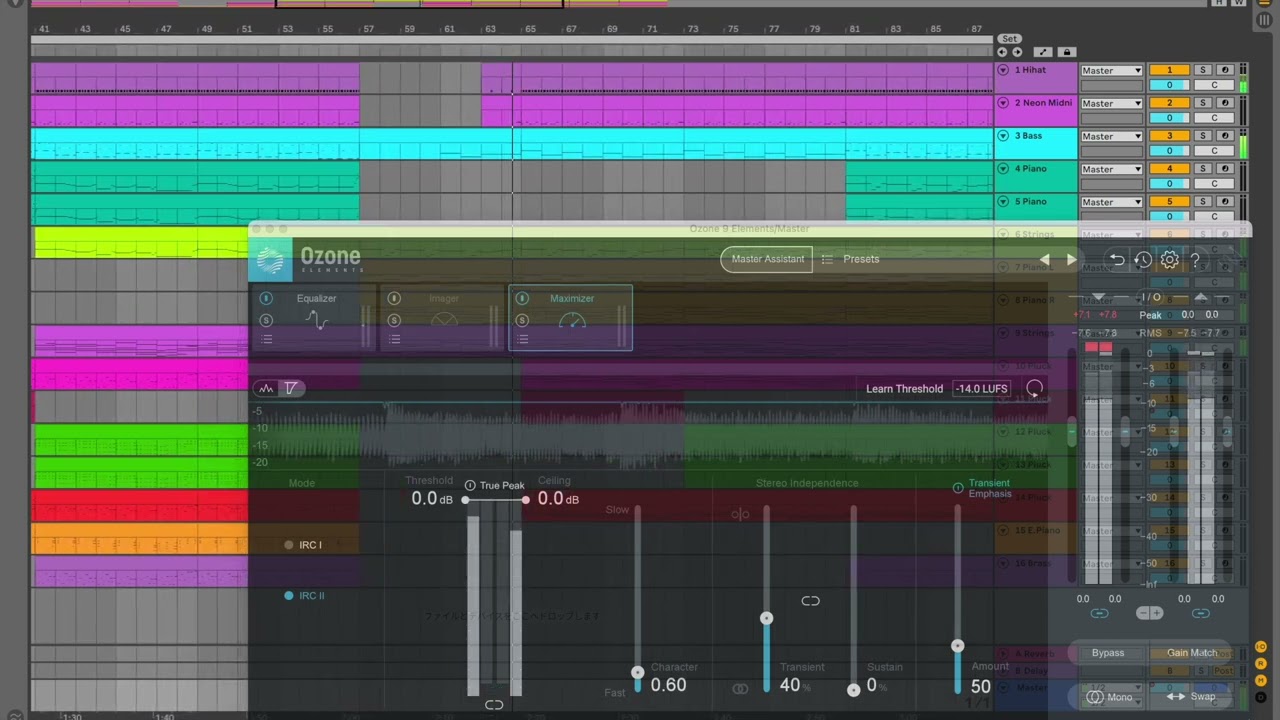The image size is (1280, 720).
Task: Click the Transient slider handle
Action: coord(766,618)
